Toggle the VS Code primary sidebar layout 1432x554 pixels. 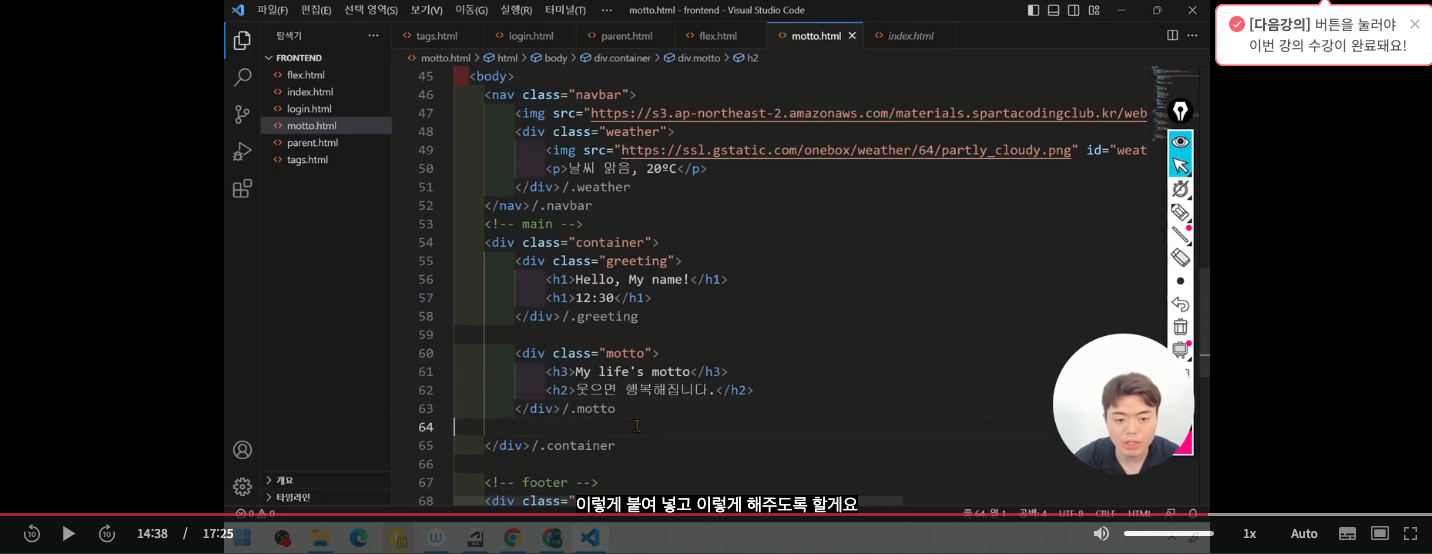1034,10
